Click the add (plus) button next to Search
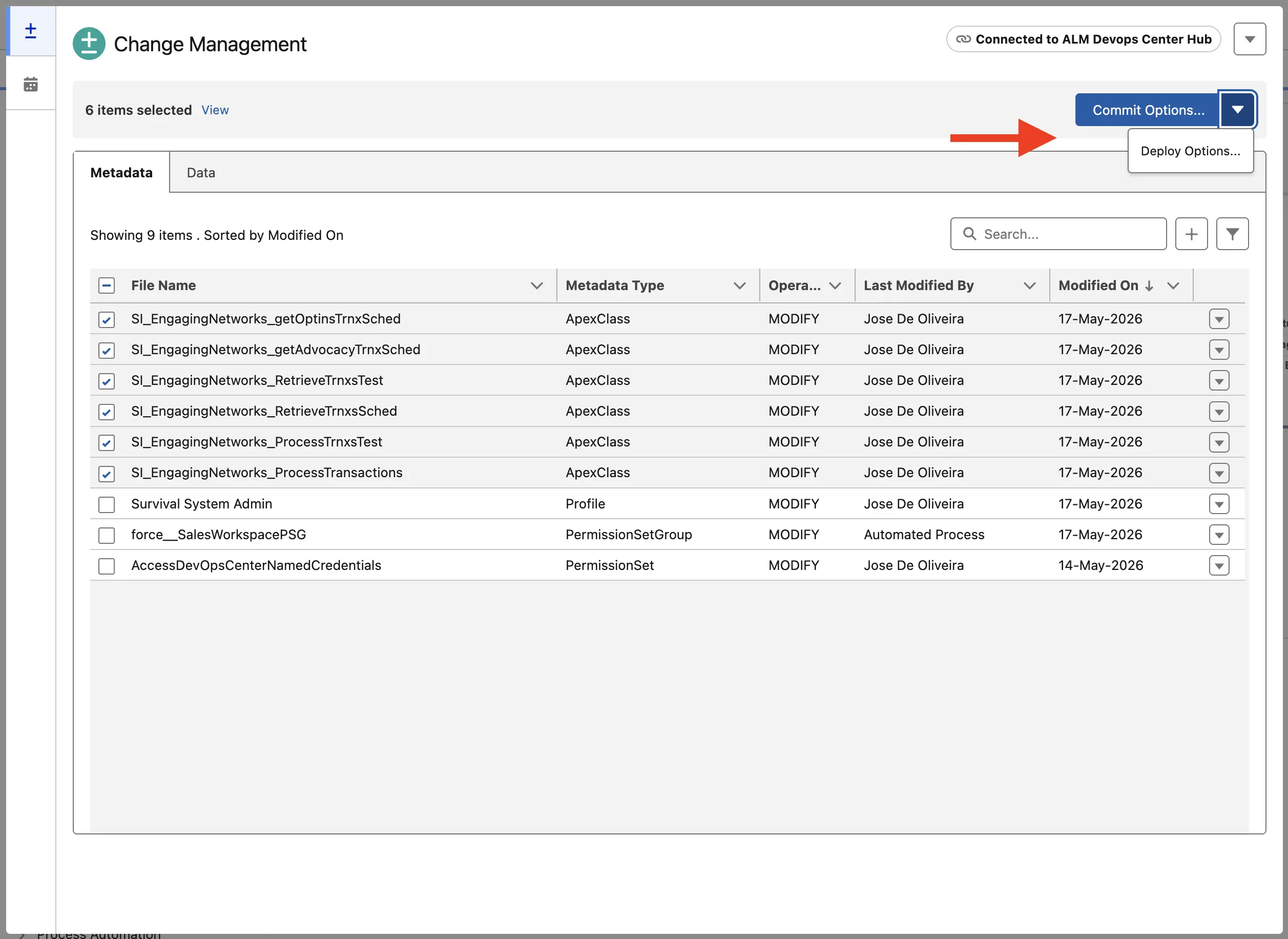1288x939 pixels. pyautogui.click(x=1191, y=234)
